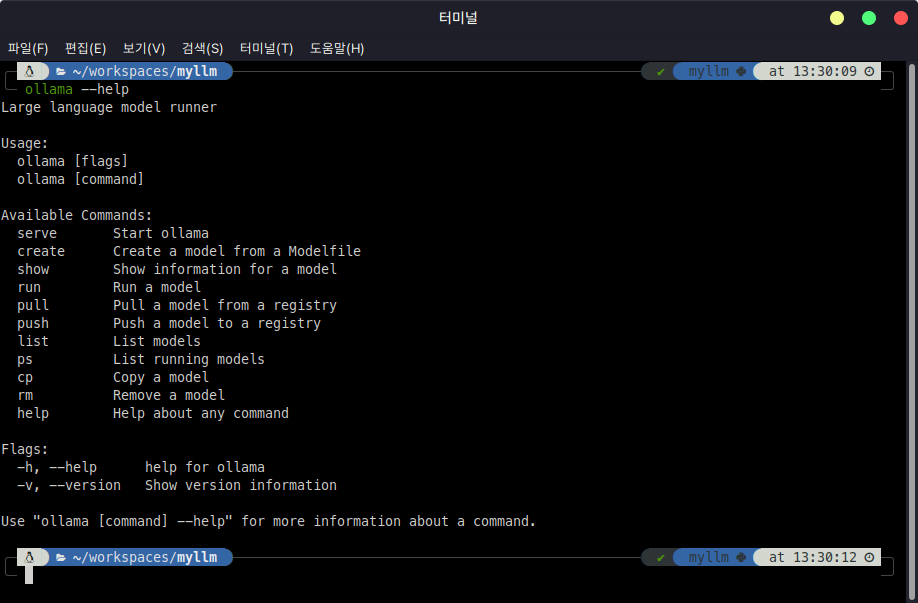This screenshot has width=918, height=603.
Task: Click the typed command 'ollama --help'
Action: pos(77,90)
